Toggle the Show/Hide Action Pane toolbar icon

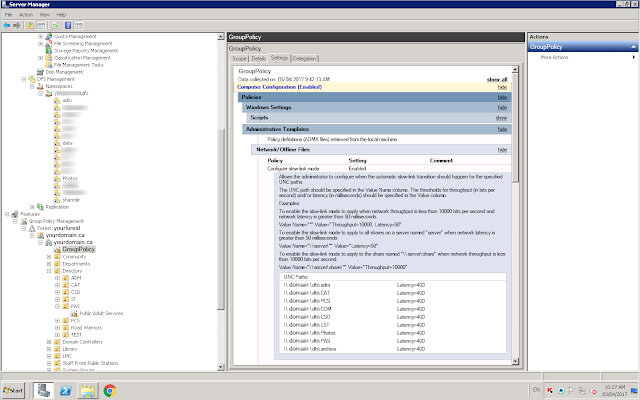pos(79,25)
